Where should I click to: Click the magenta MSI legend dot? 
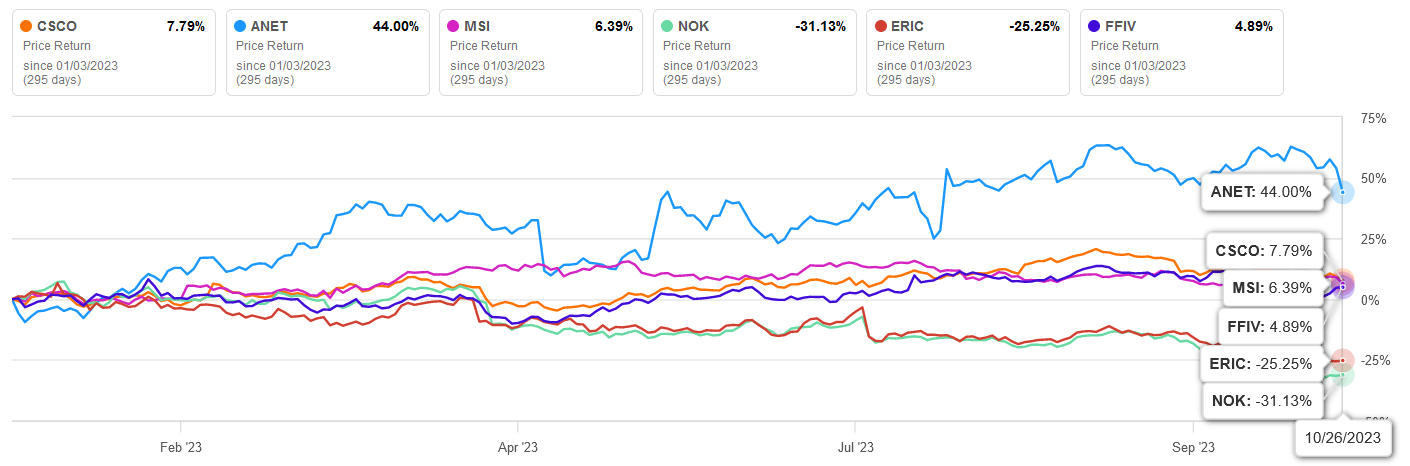(x=454, y=26)
